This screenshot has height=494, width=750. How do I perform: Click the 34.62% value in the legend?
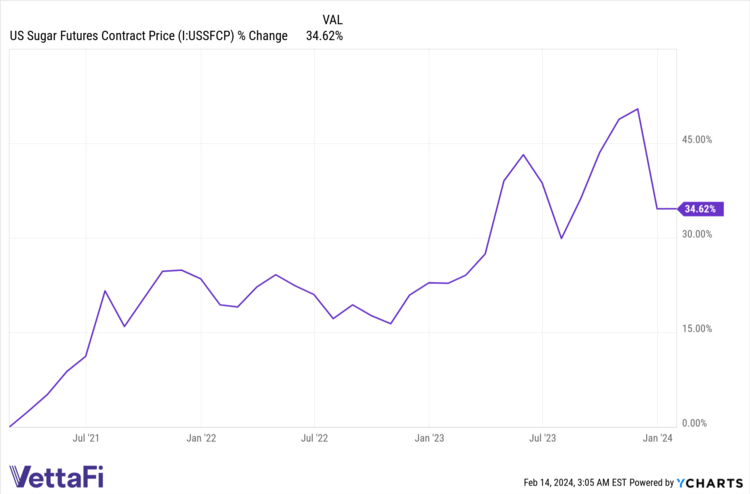tap(324, 36)
